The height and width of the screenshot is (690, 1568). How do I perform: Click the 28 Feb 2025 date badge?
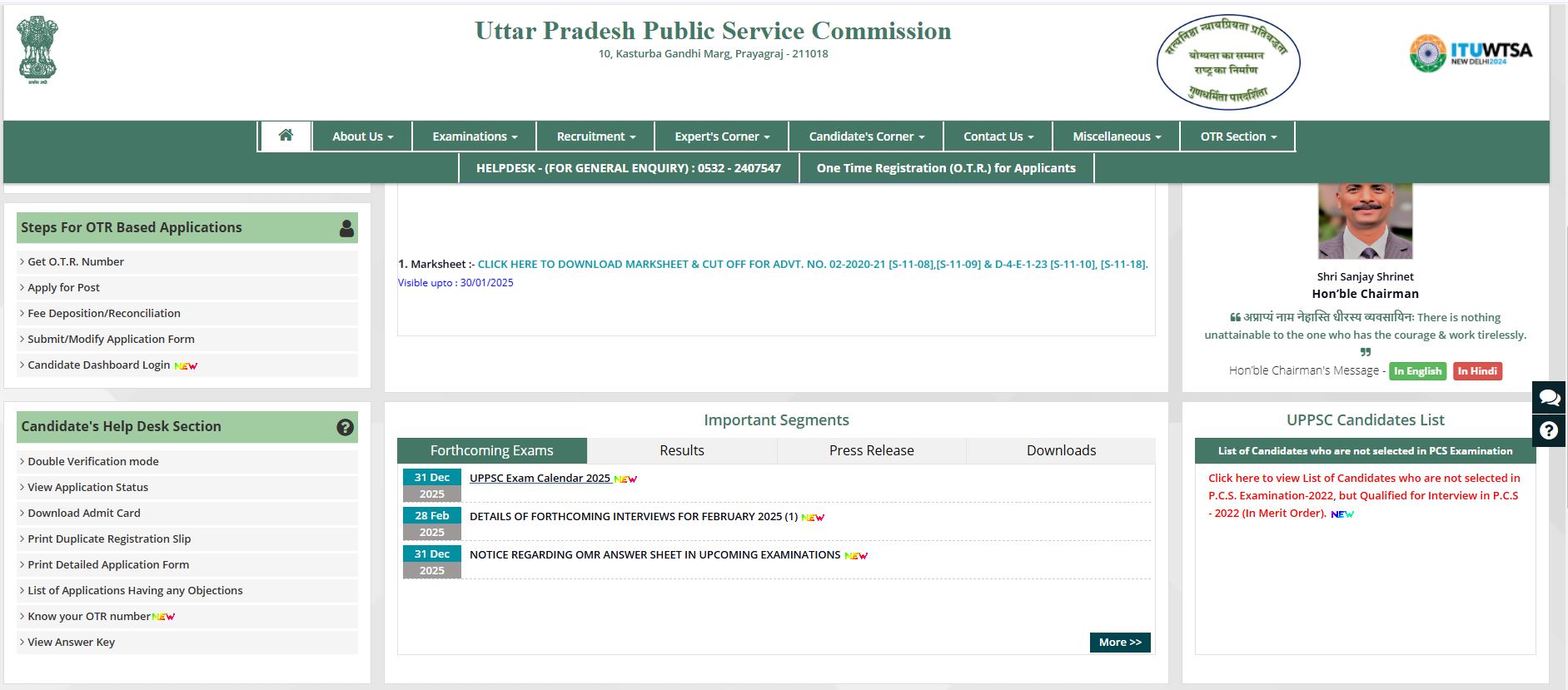pos(432,524)
